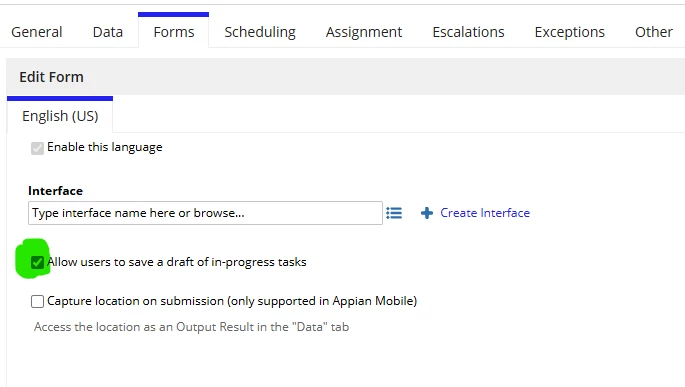This screenshot has height=387, width=685.
Task: Go to the Scheduling tab
Action: pyautogui.click(x=260, y=32)
